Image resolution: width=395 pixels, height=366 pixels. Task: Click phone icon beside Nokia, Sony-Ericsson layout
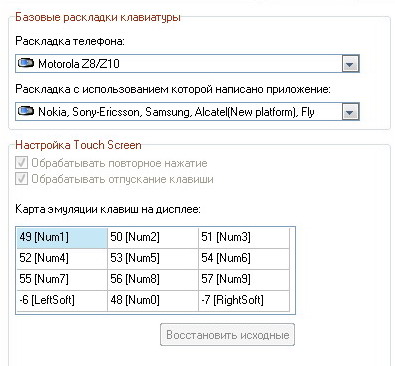pos(26,111)
